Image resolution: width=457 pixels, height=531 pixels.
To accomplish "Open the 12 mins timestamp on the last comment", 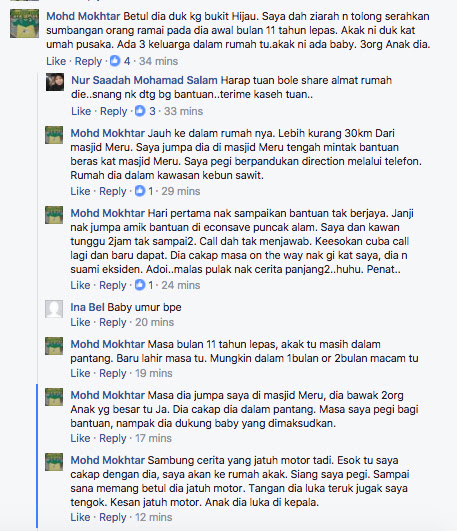I will coord(153,517).
